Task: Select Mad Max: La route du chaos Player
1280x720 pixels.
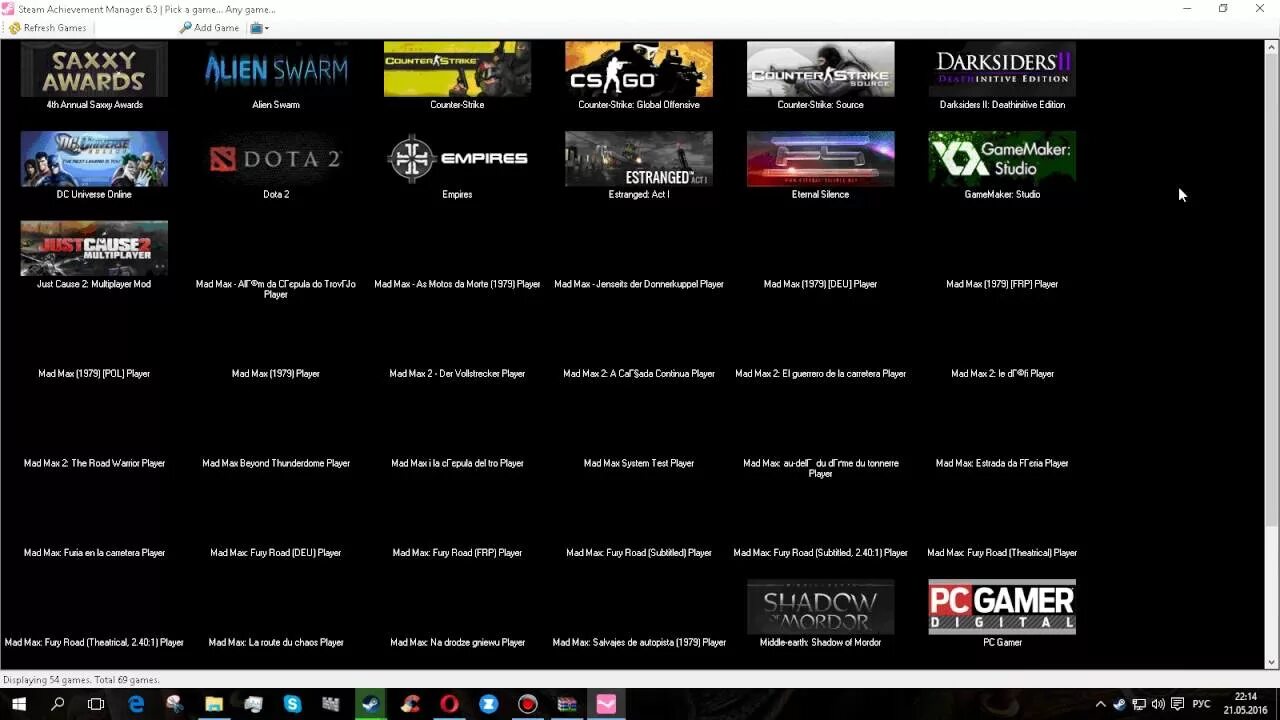Action: [x=276, y=643]
